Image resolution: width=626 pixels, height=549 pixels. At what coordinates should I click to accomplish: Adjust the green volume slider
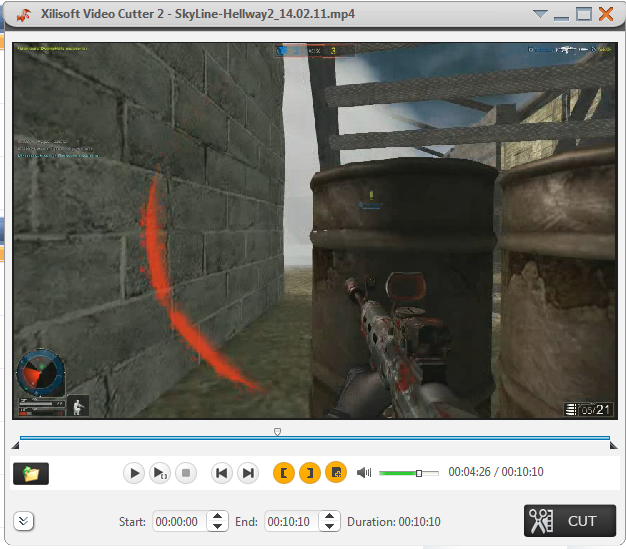pos(409,473)
